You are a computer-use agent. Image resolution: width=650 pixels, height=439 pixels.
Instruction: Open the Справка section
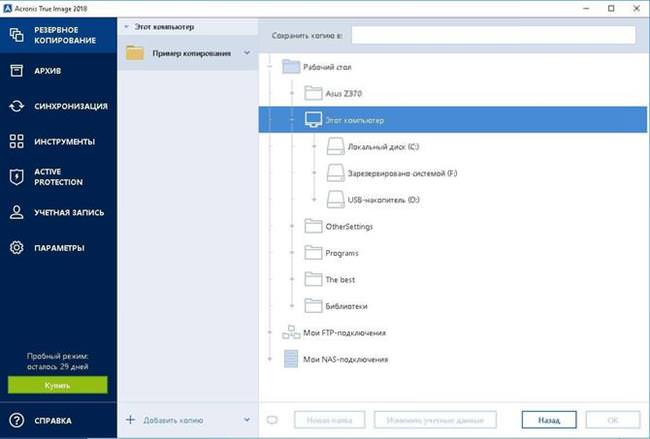pyautogui.click(x=58, y=420)
